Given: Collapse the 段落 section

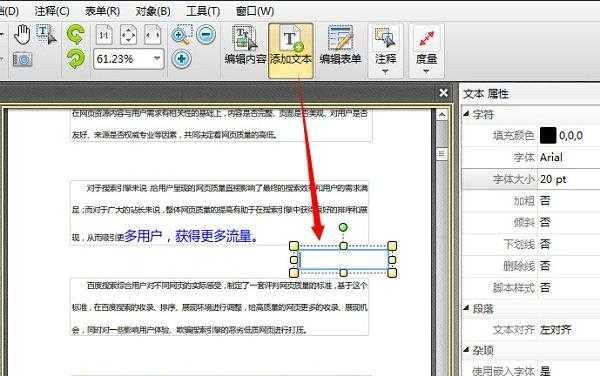Looking at the screenshot, I should tap(466, 308).
